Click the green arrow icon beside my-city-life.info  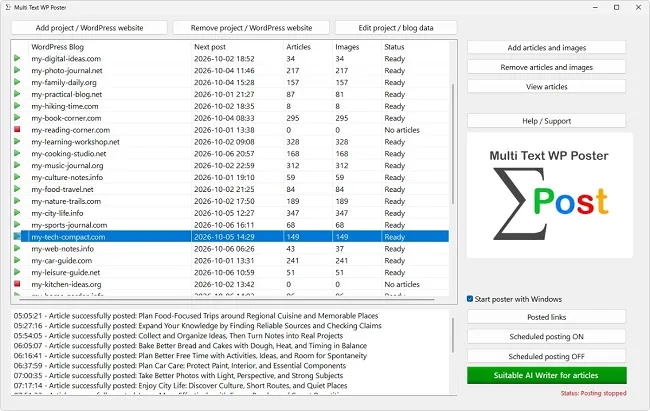click(17, 213)
